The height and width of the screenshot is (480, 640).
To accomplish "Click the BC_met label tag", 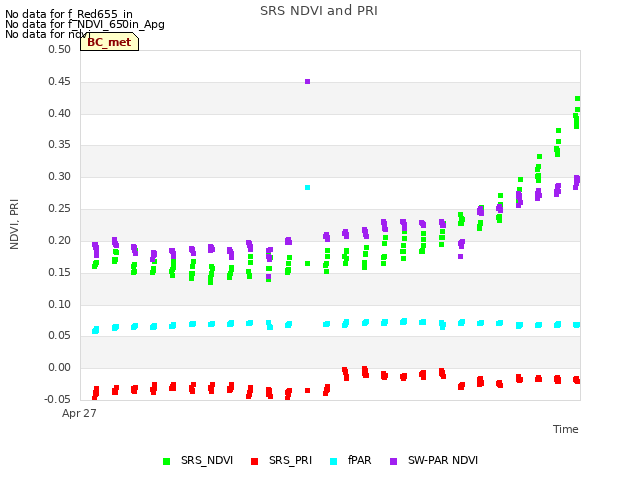I will click(109, 42).
